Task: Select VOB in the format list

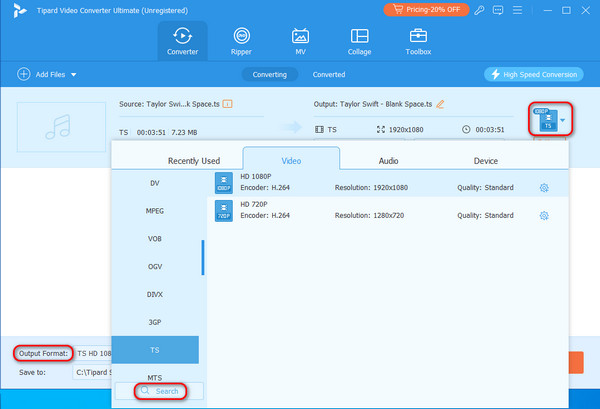Action: pos(155,239)
